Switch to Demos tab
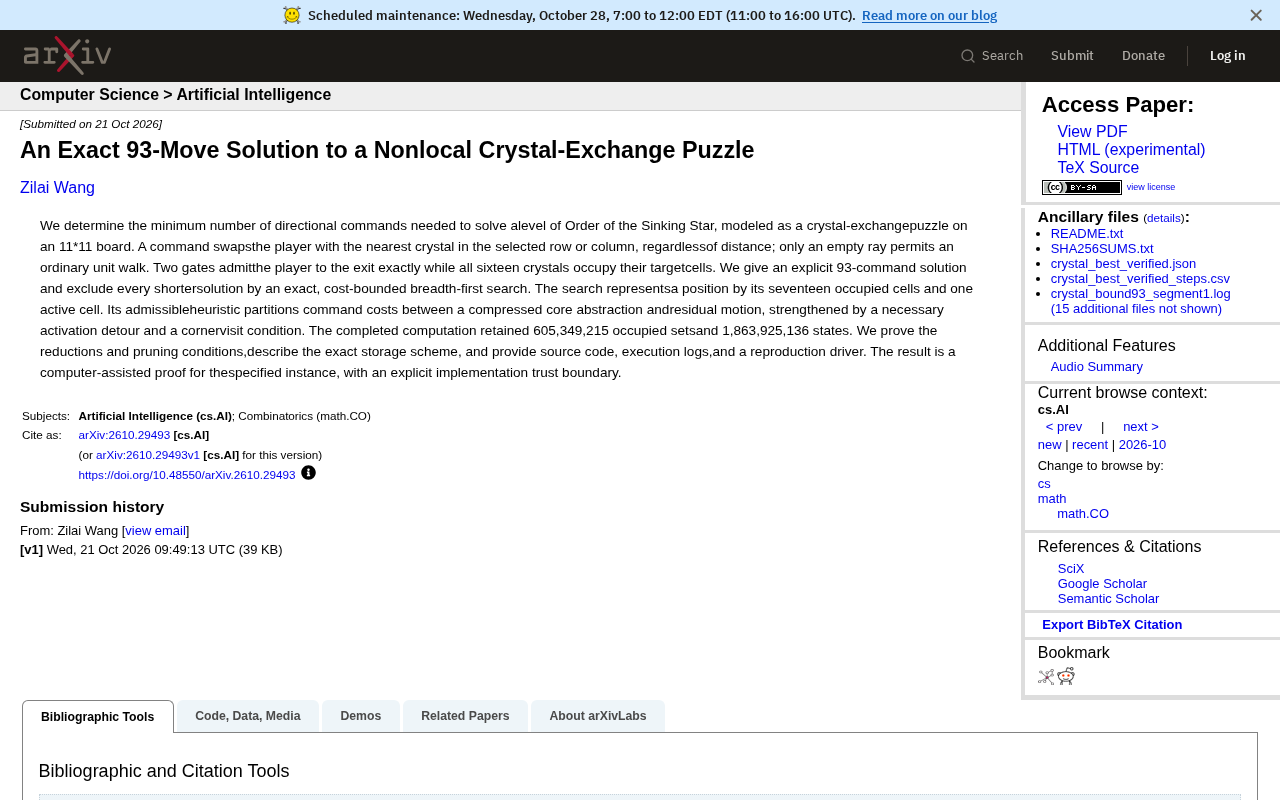The width and height of the screenshot is (1280, 800). [361, 716]
